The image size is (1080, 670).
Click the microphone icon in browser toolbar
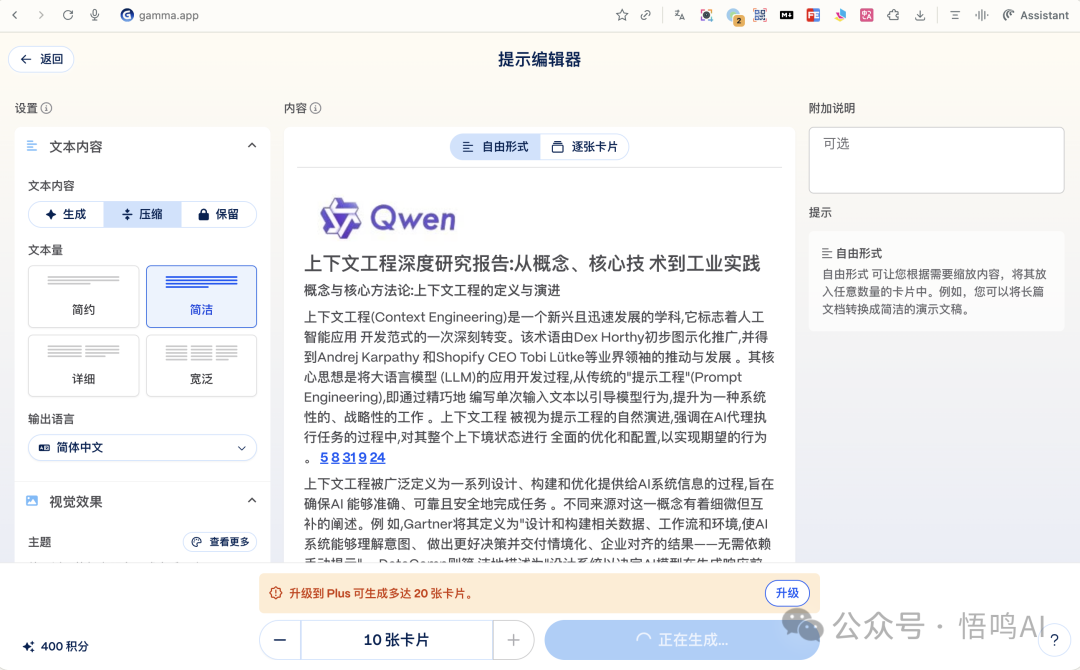[x=95, y=15]
